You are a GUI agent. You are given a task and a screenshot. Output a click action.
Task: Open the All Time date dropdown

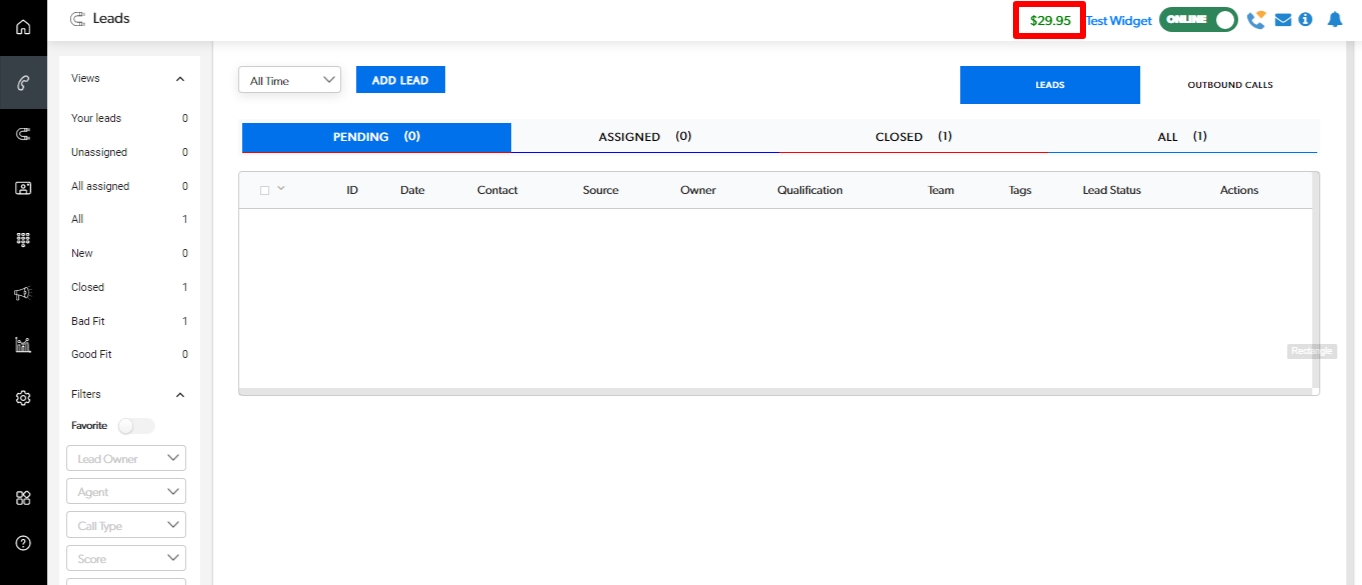[x=289, y=81]
